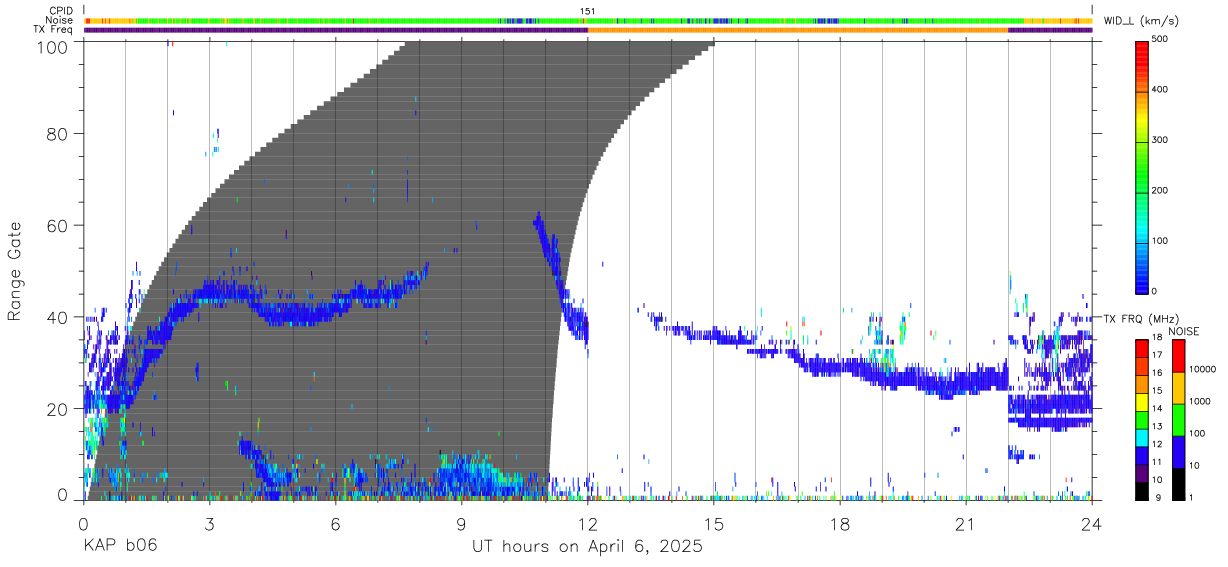1228x567 pixels.
Task: Click the 12 MHz label on frequency legend
Action: pyautogui.click(x=1157, y=443)
